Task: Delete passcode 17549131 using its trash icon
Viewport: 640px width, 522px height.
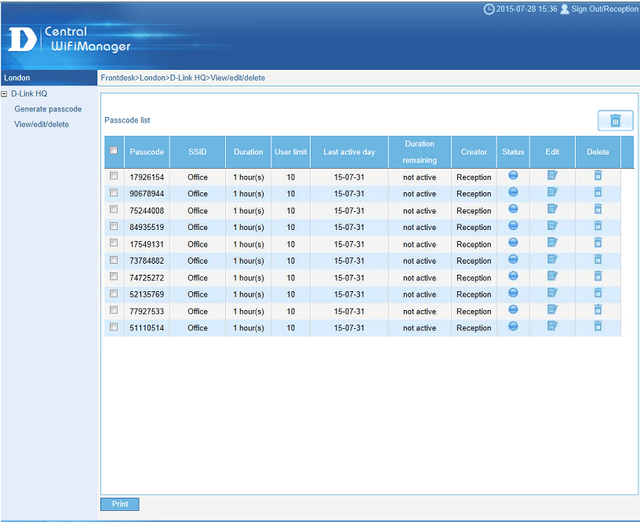Action: tap(598, 243)
